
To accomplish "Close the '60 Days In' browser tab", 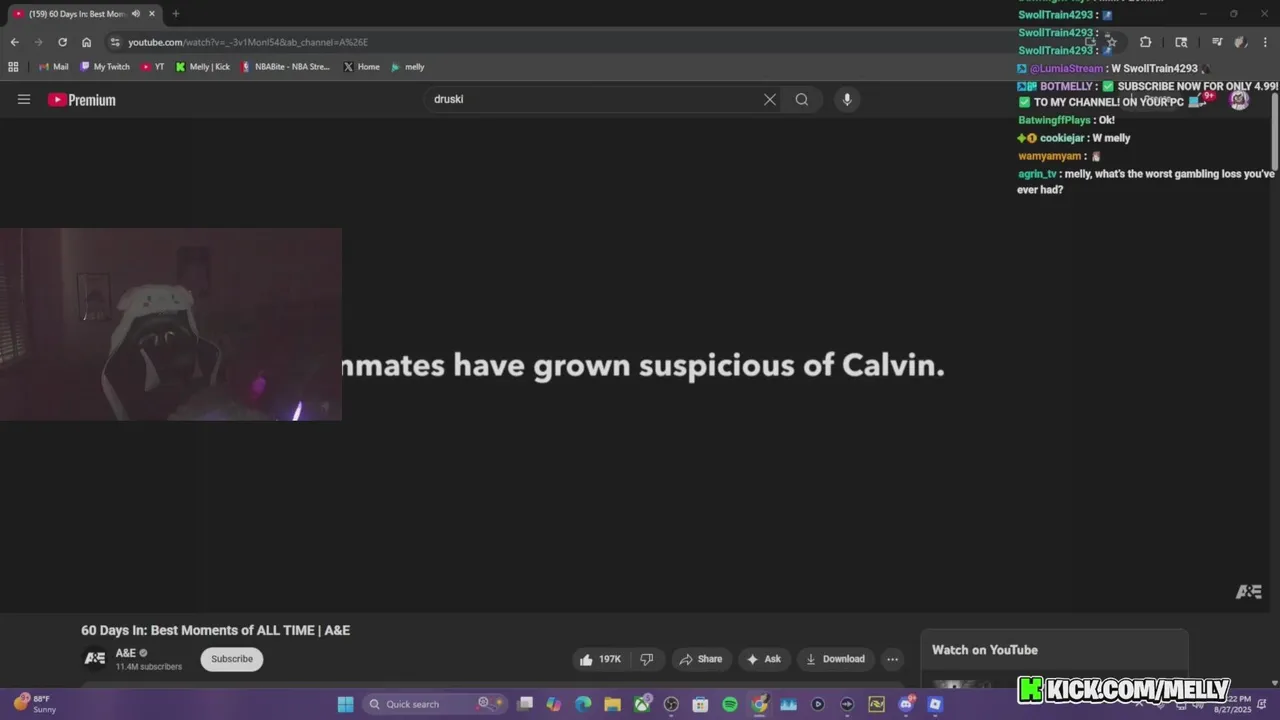I will (x=152, y=14).
